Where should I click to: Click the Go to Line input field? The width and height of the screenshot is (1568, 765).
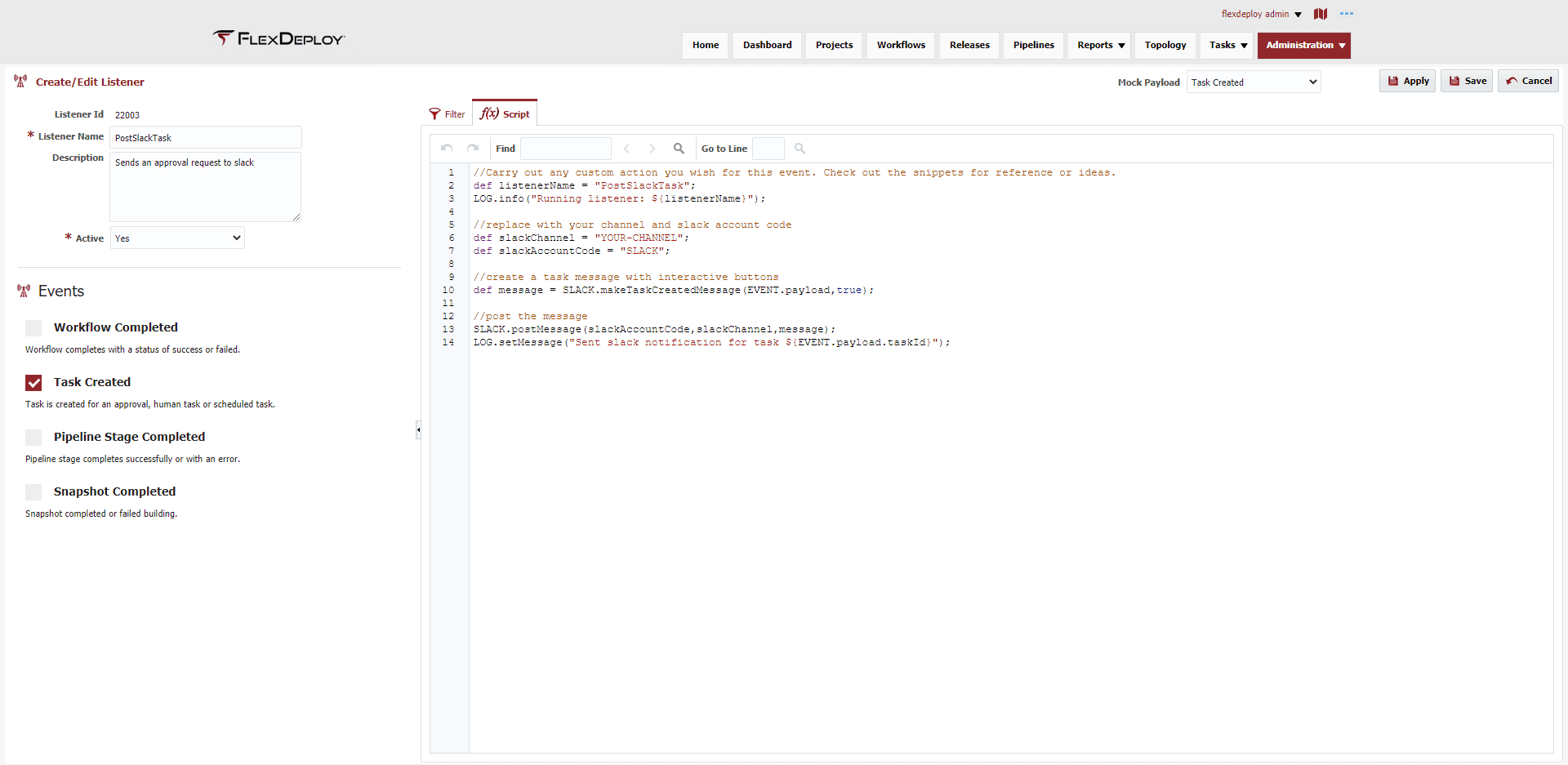tap(768, 149)
